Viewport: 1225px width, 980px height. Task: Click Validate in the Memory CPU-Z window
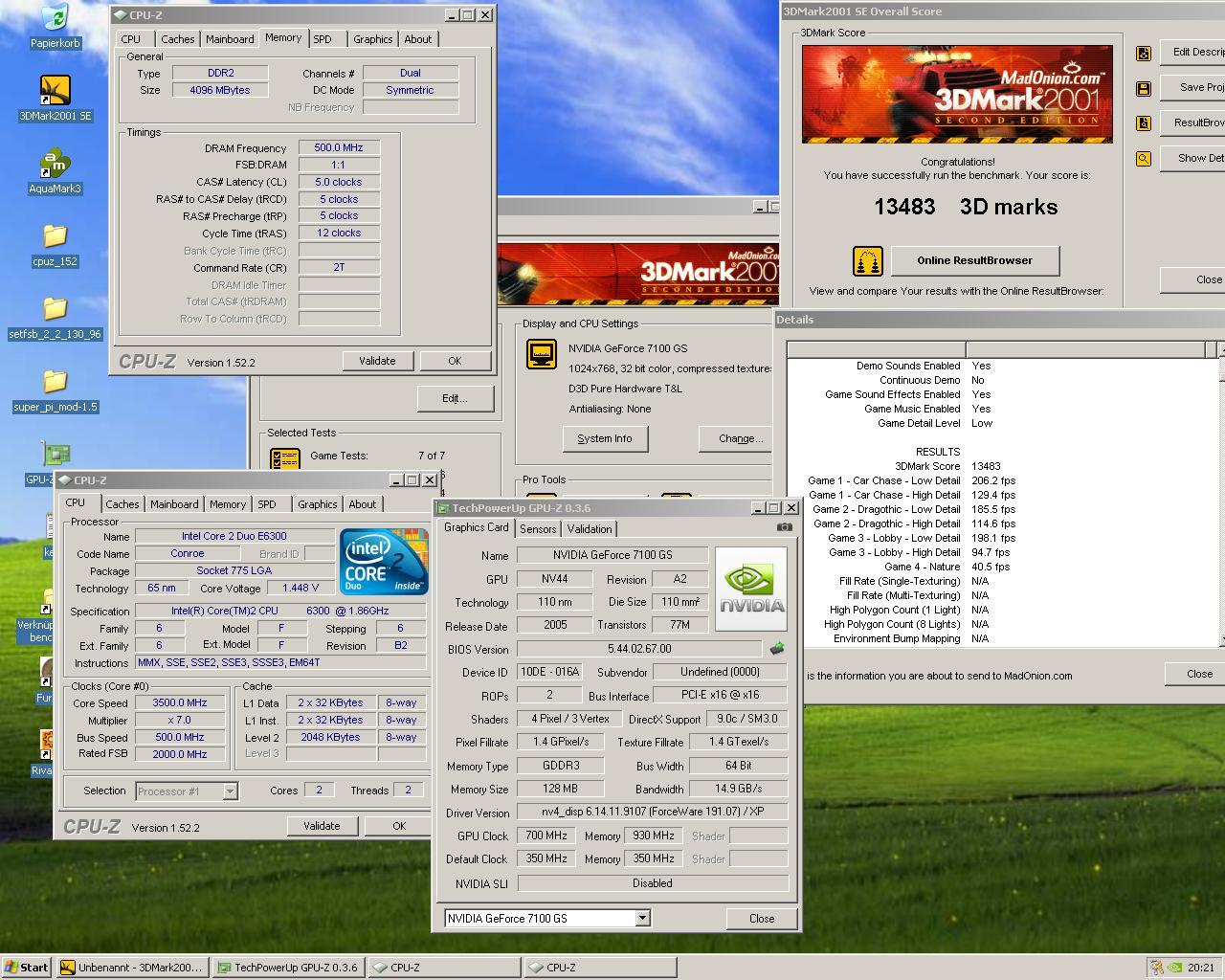[377, 361]
